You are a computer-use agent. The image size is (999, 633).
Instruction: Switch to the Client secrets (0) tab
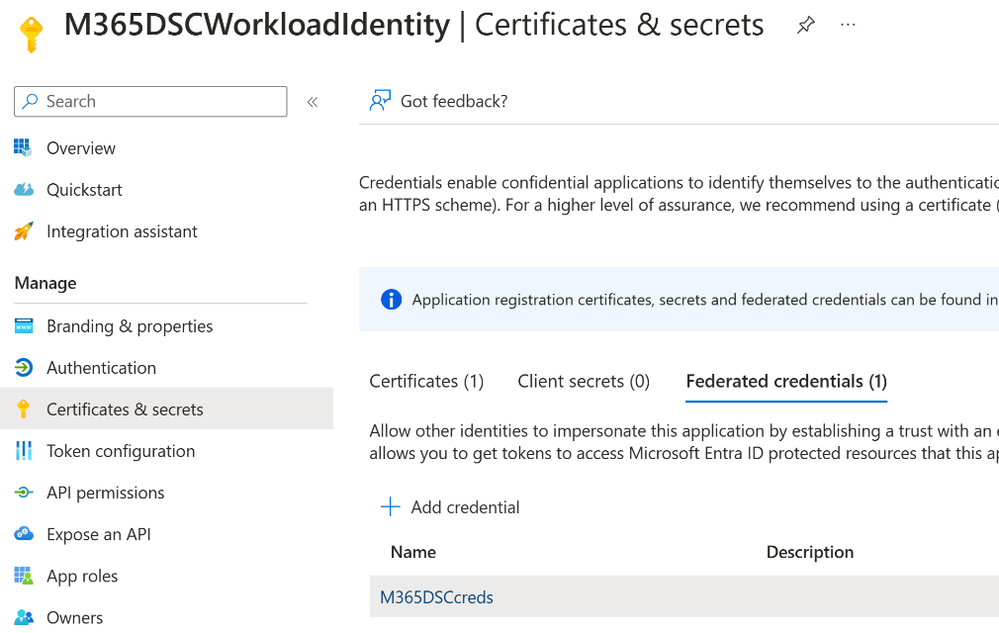[x=584, y=381]
